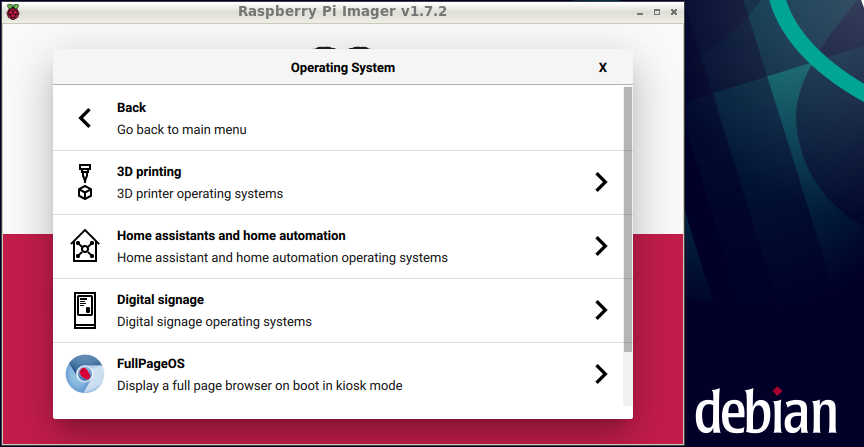Select the "3D printing" title text
This screenshot has width=864, height=447.
[149, 172]
